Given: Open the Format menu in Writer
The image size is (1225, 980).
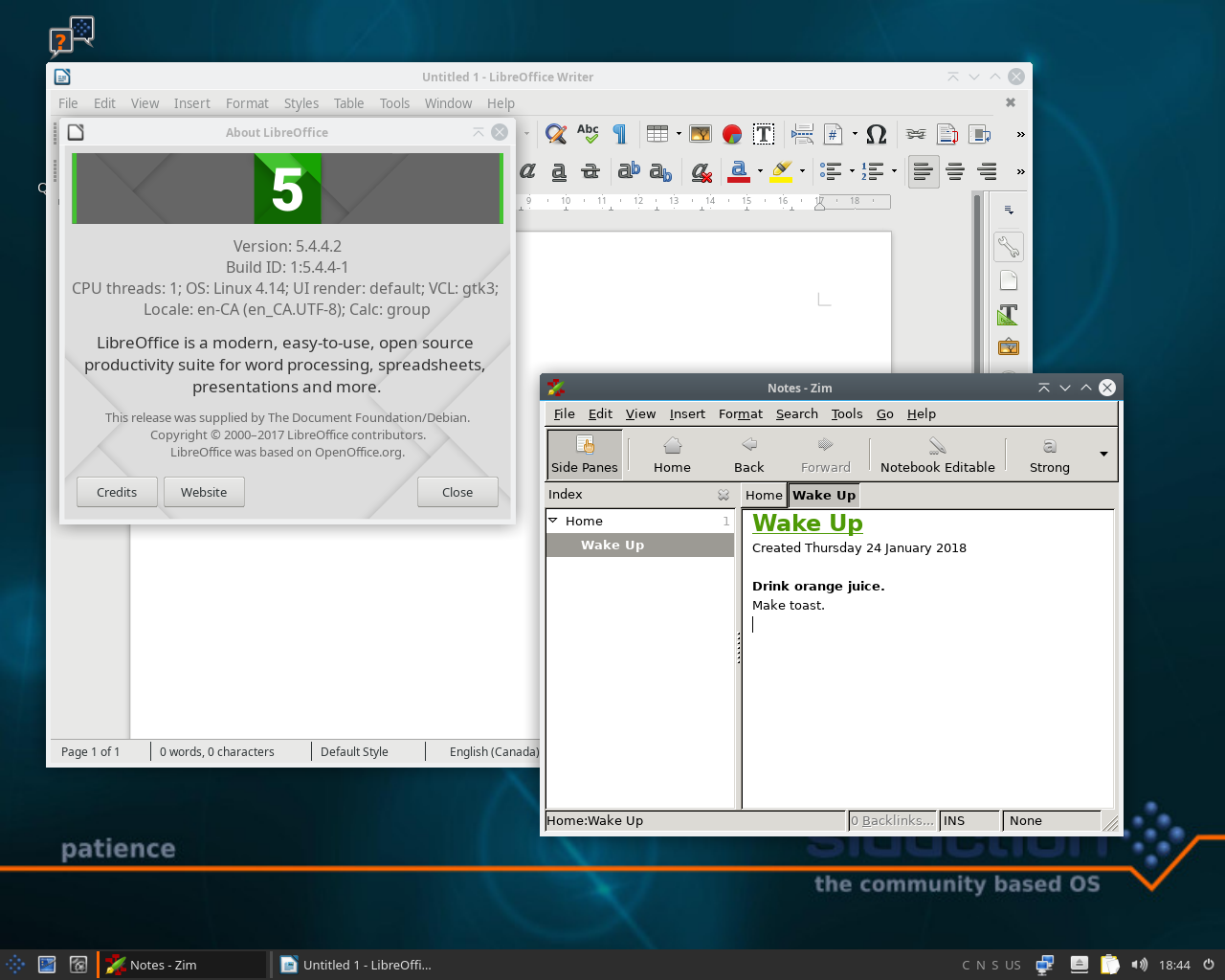Looking at the screenshot, I should point(247,103).
